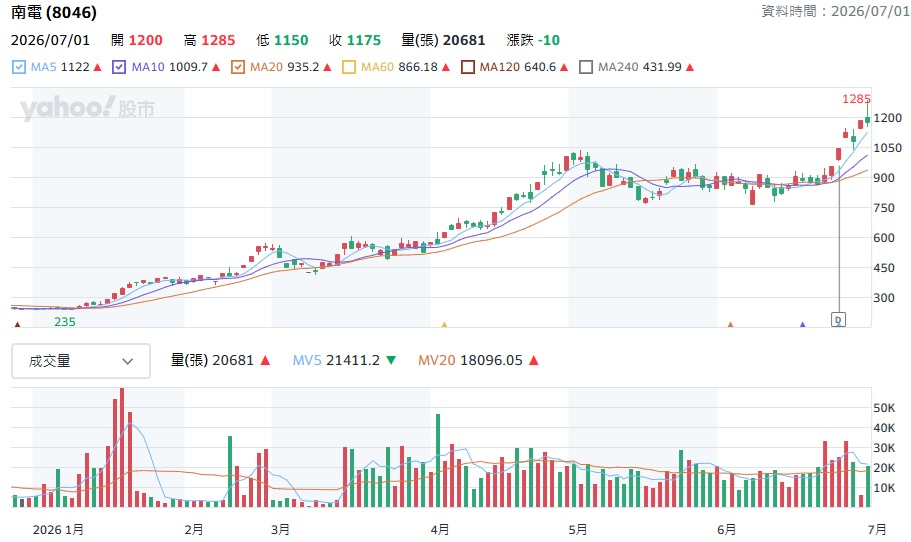
Task: Uncheck the MA10 moving average checkbox
Action: tap(119, 67)
